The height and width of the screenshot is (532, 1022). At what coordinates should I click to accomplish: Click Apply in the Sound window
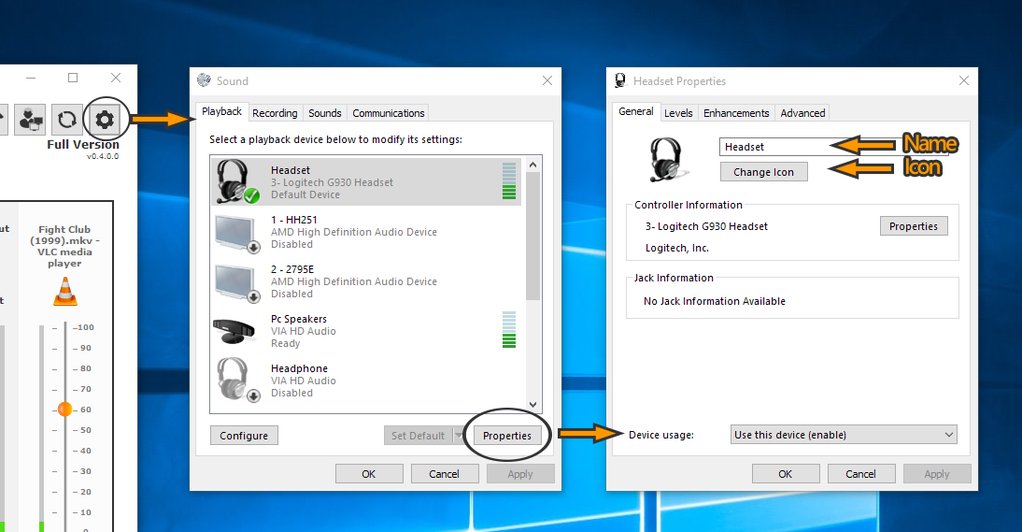(x=520, y=474)
